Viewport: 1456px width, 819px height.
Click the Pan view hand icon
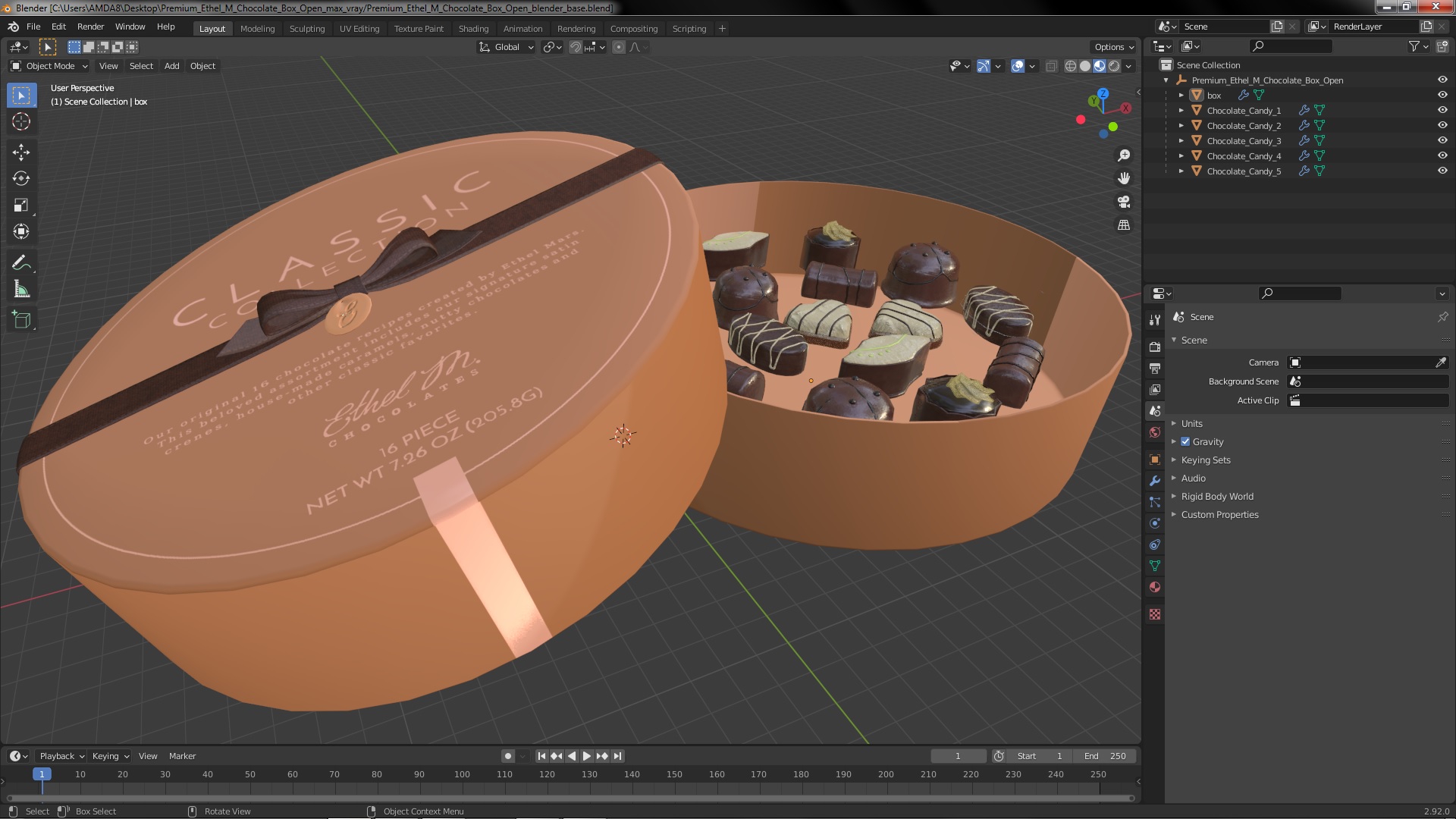coord(1124,178)
